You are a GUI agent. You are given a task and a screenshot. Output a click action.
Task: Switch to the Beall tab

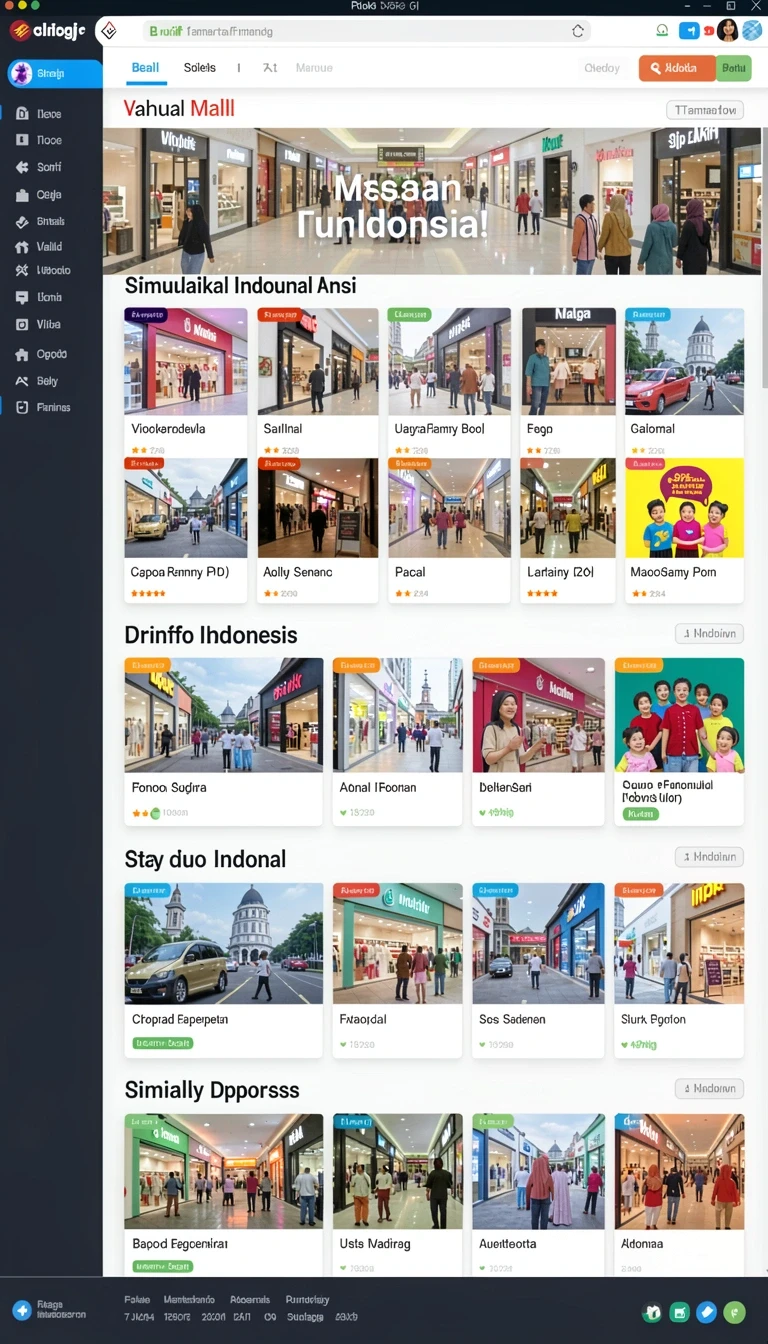click(x=145, y=68)
